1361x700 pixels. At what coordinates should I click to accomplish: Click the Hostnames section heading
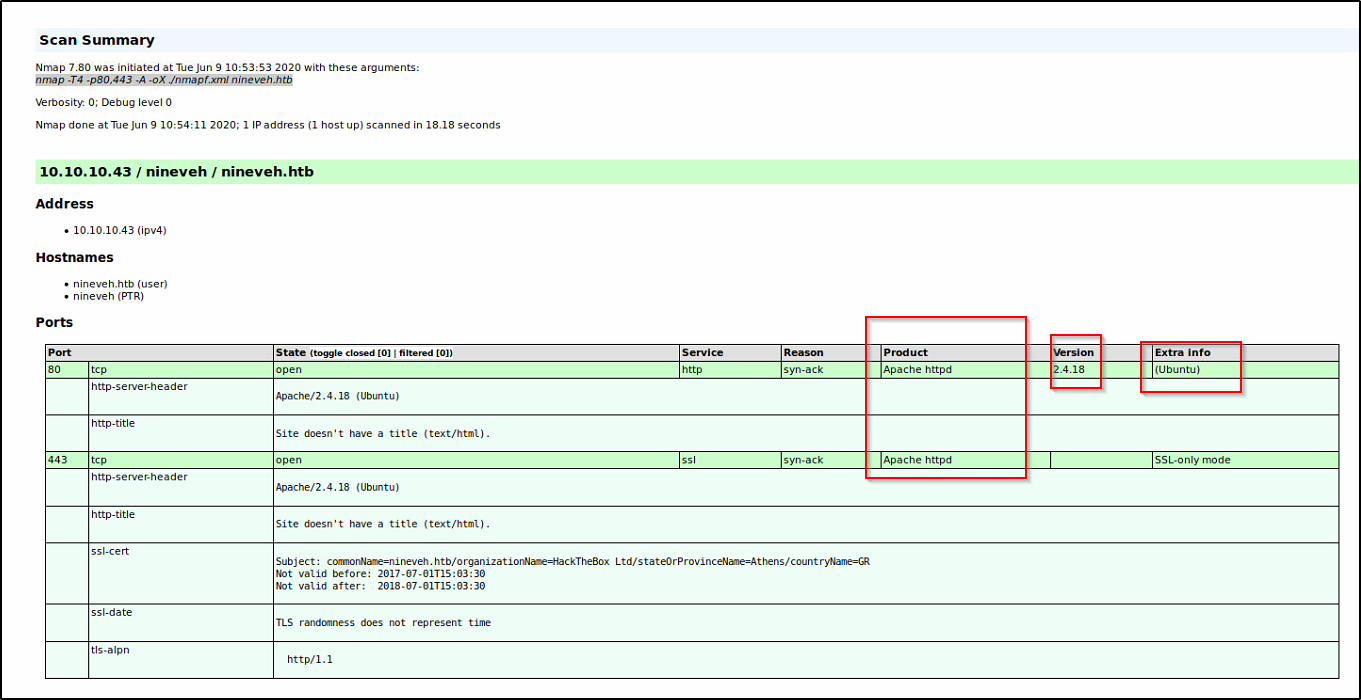point(75,258)
